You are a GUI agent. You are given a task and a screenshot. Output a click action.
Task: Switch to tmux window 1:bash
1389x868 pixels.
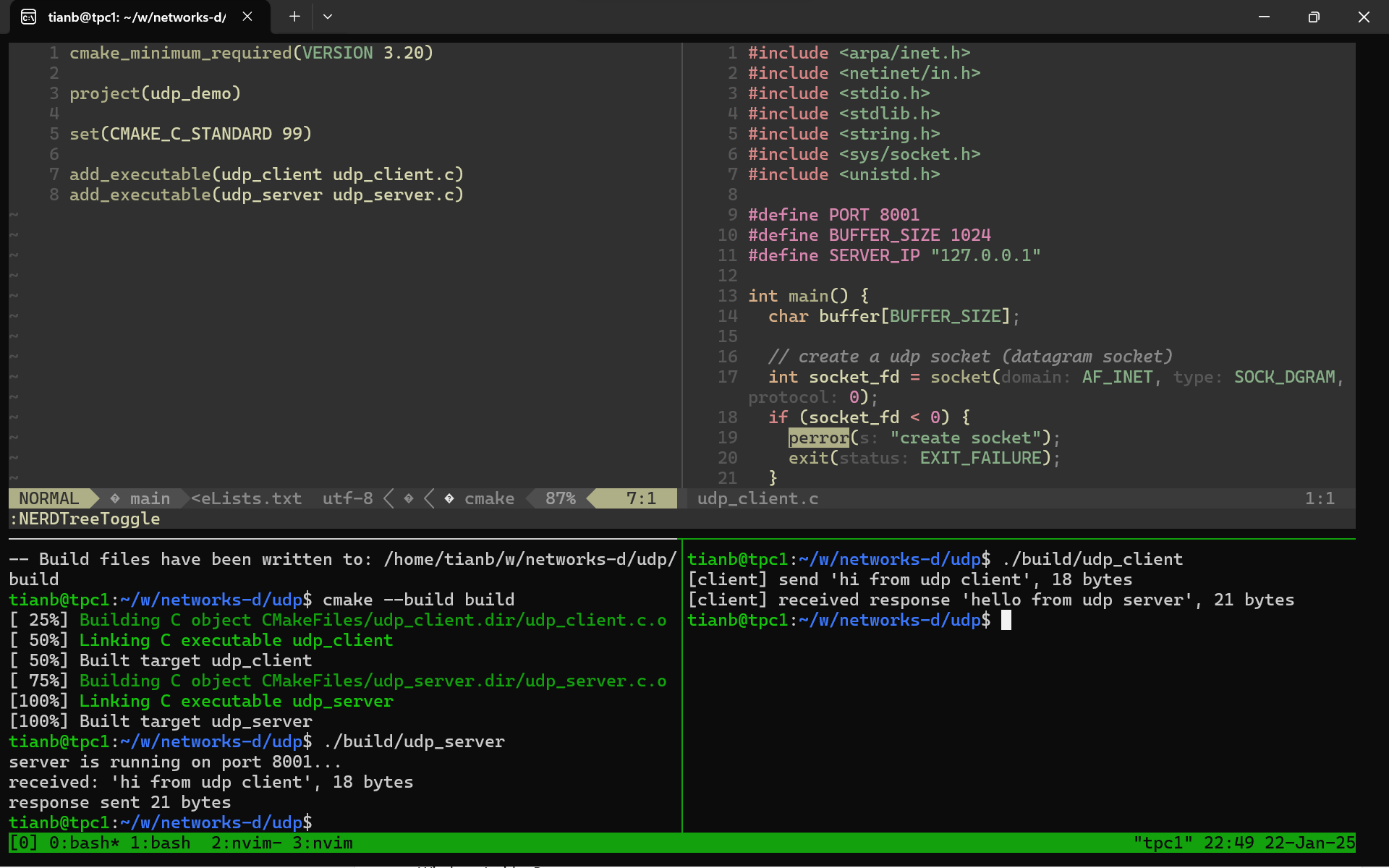pos(160,843)
